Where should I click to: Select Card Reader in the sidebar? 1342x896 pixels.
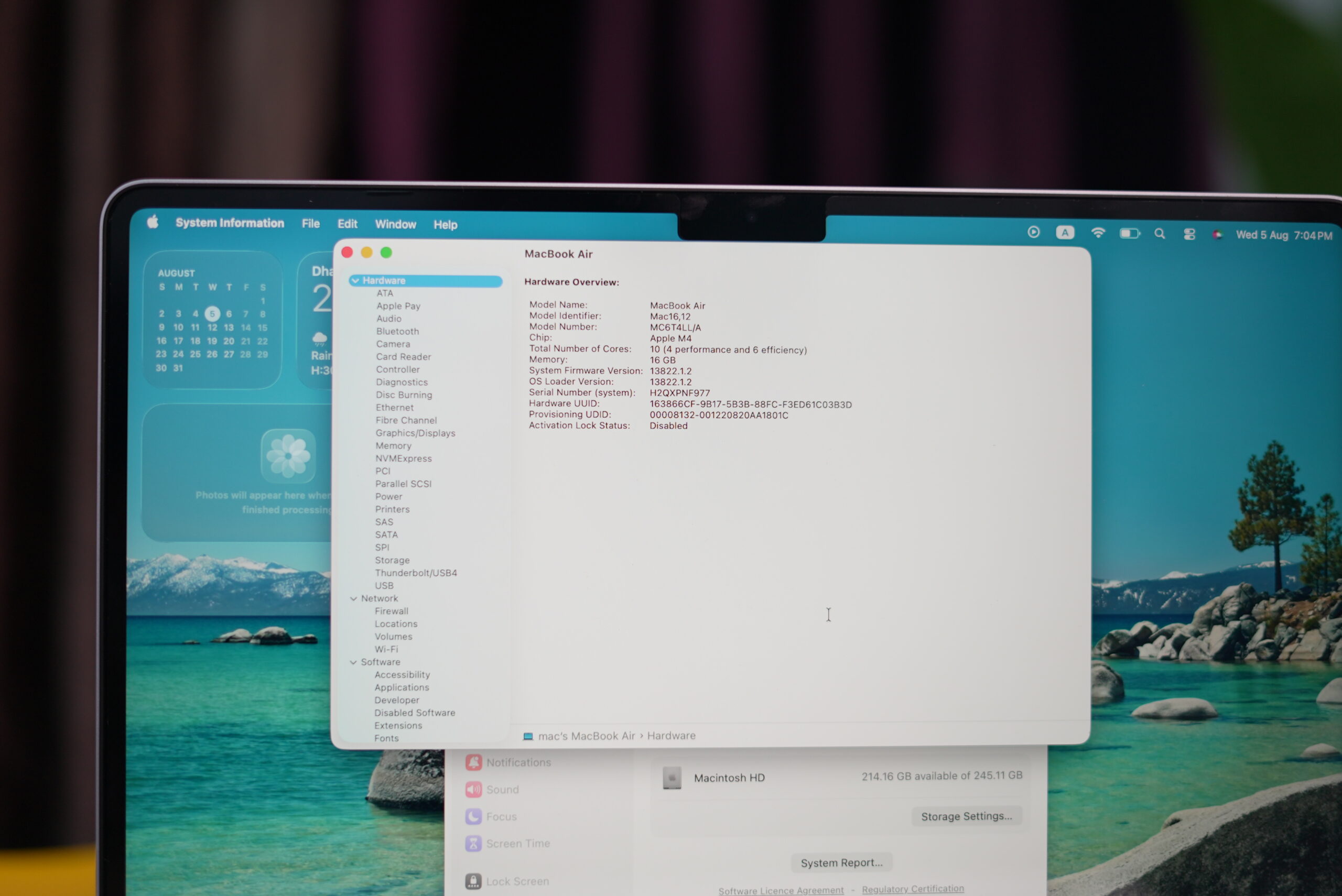pyautogui.click(x=404, y=357)
